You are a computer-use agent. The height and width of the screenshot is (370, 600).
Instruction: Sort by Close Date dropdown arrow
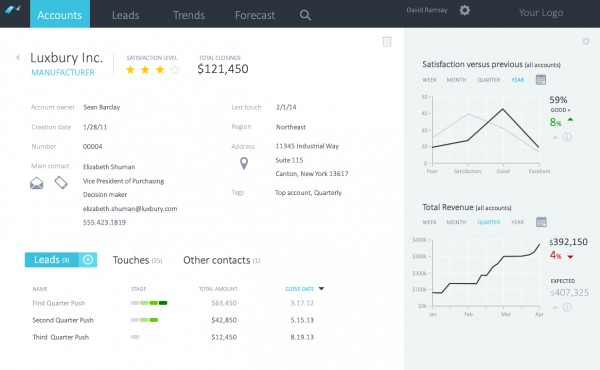[321, 289]
